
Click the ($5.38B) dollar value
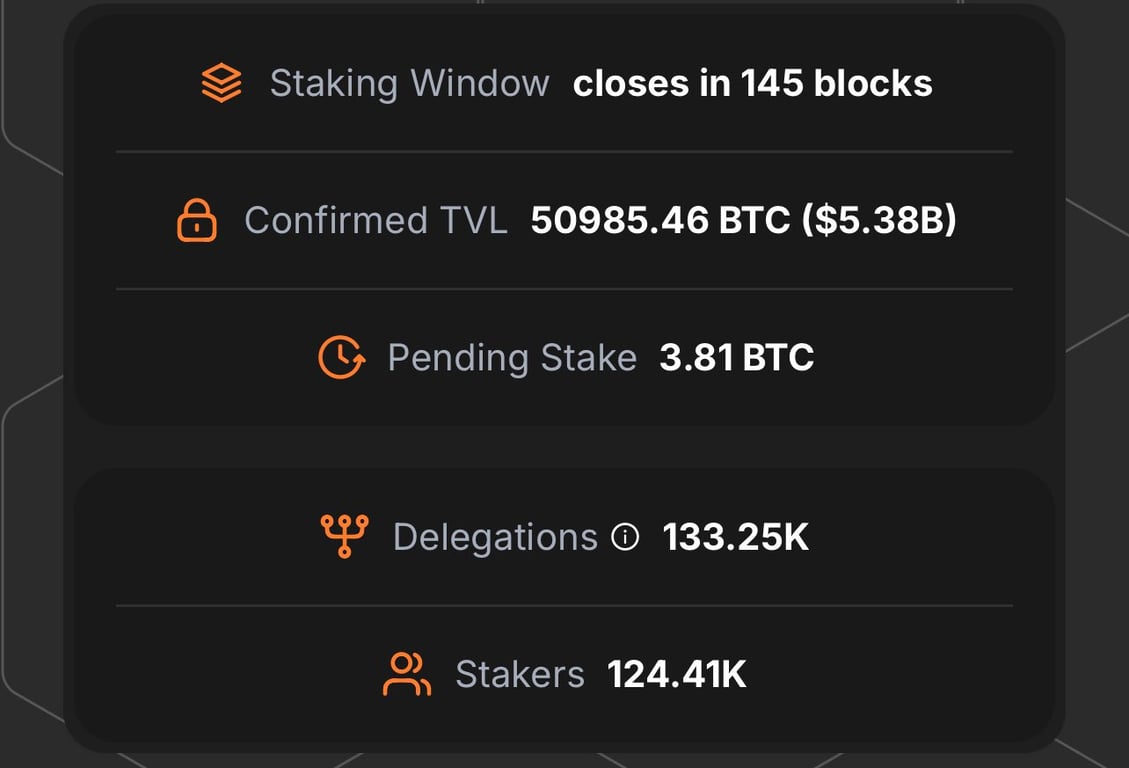[x=879, y=220]
